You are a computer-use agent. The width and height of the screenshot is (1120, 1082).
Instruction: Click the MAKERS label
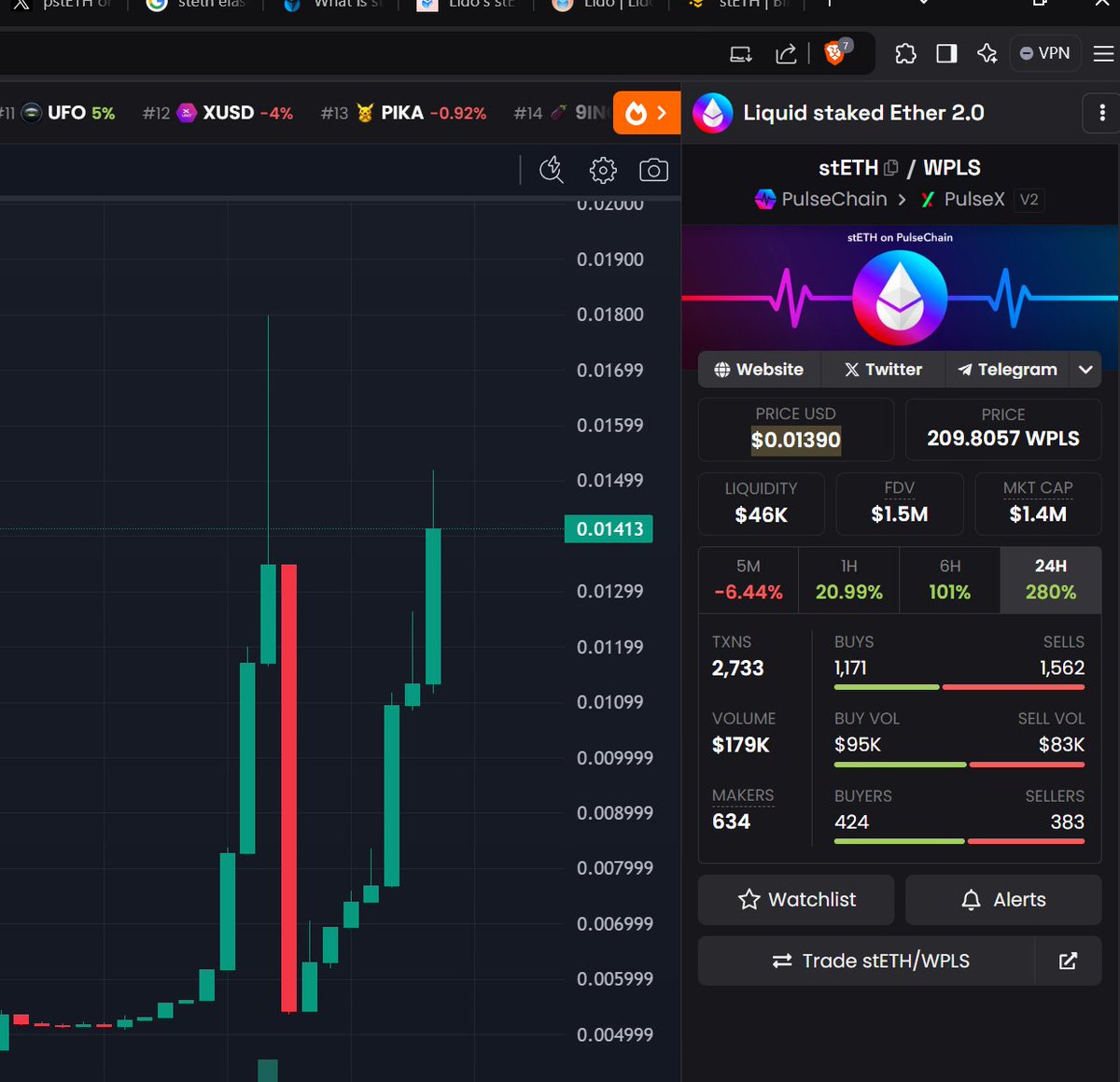click(743, 795)
